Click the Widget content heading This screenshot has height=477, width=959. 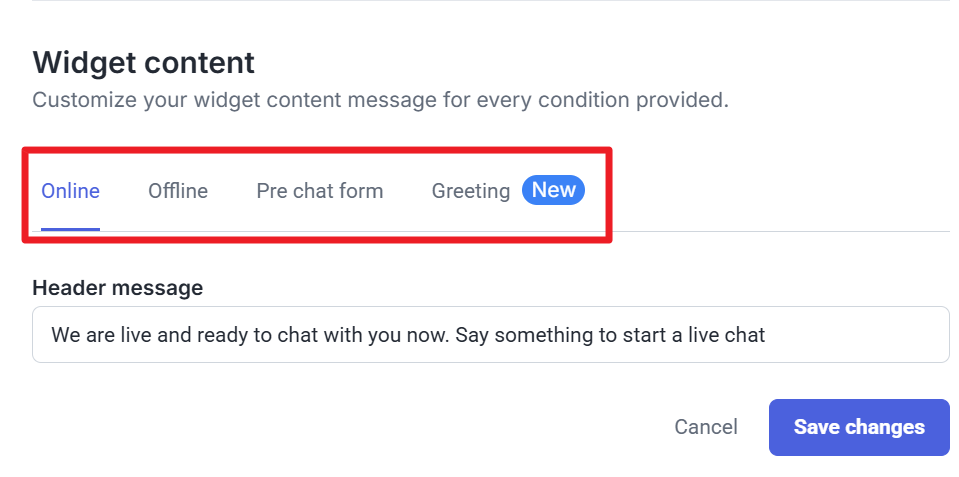tap(143, 63)
